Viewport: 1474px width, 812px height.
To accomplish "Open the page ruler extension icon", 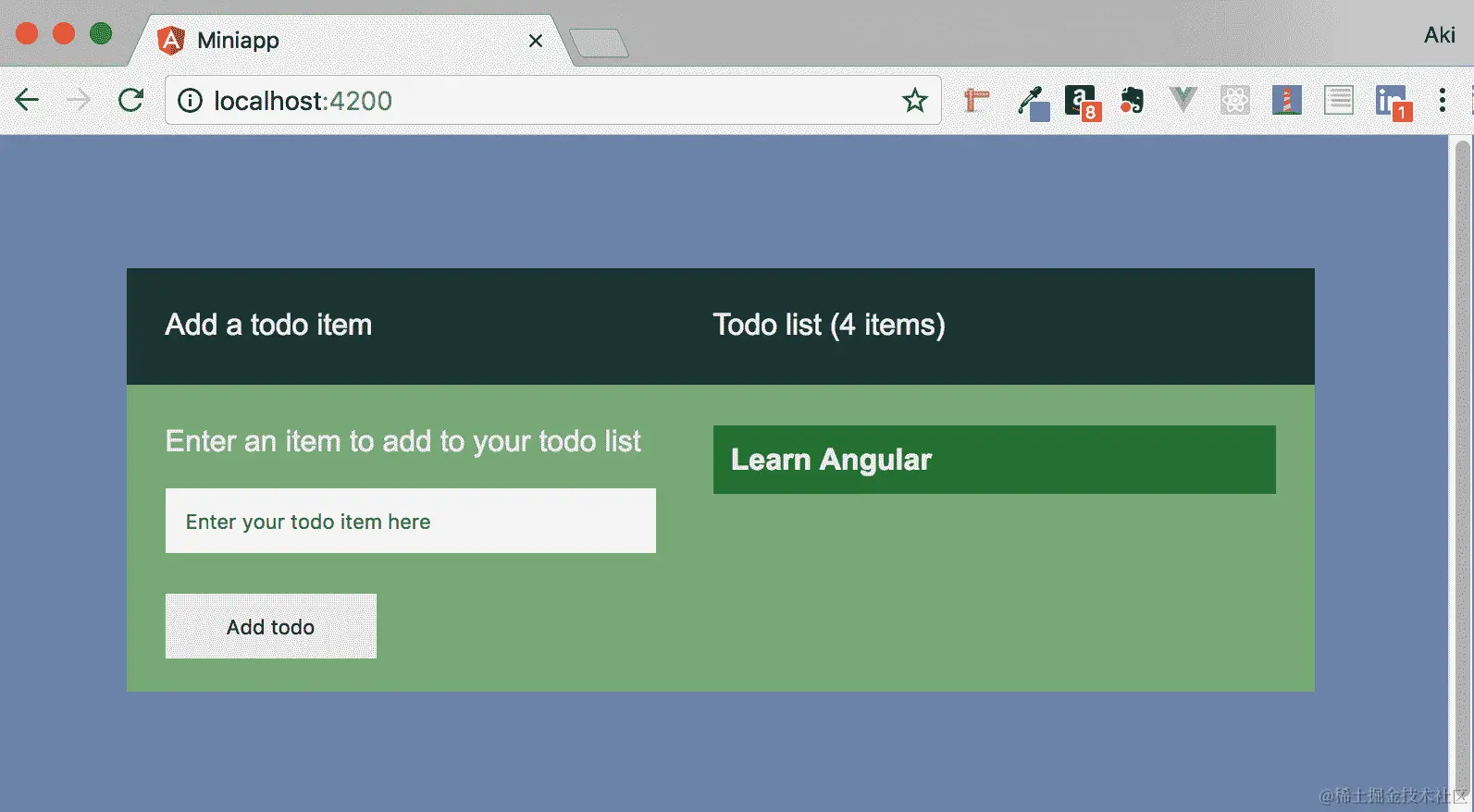I will pyautogui.click(x=976, y=100).
